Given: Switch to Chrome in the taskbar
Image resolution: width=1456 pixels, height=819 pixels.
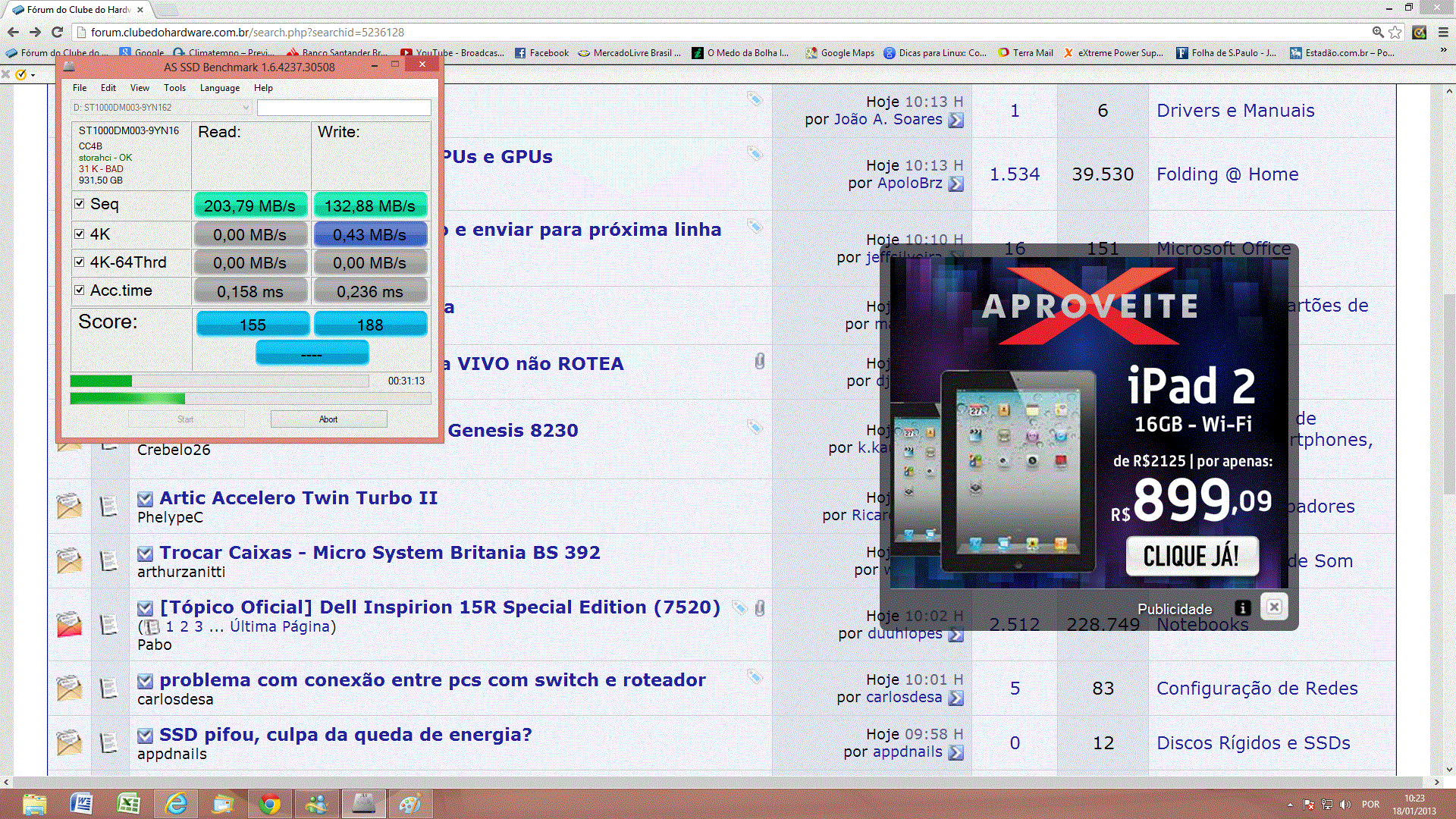Looking at the screenshot, I should pos(269,804).
